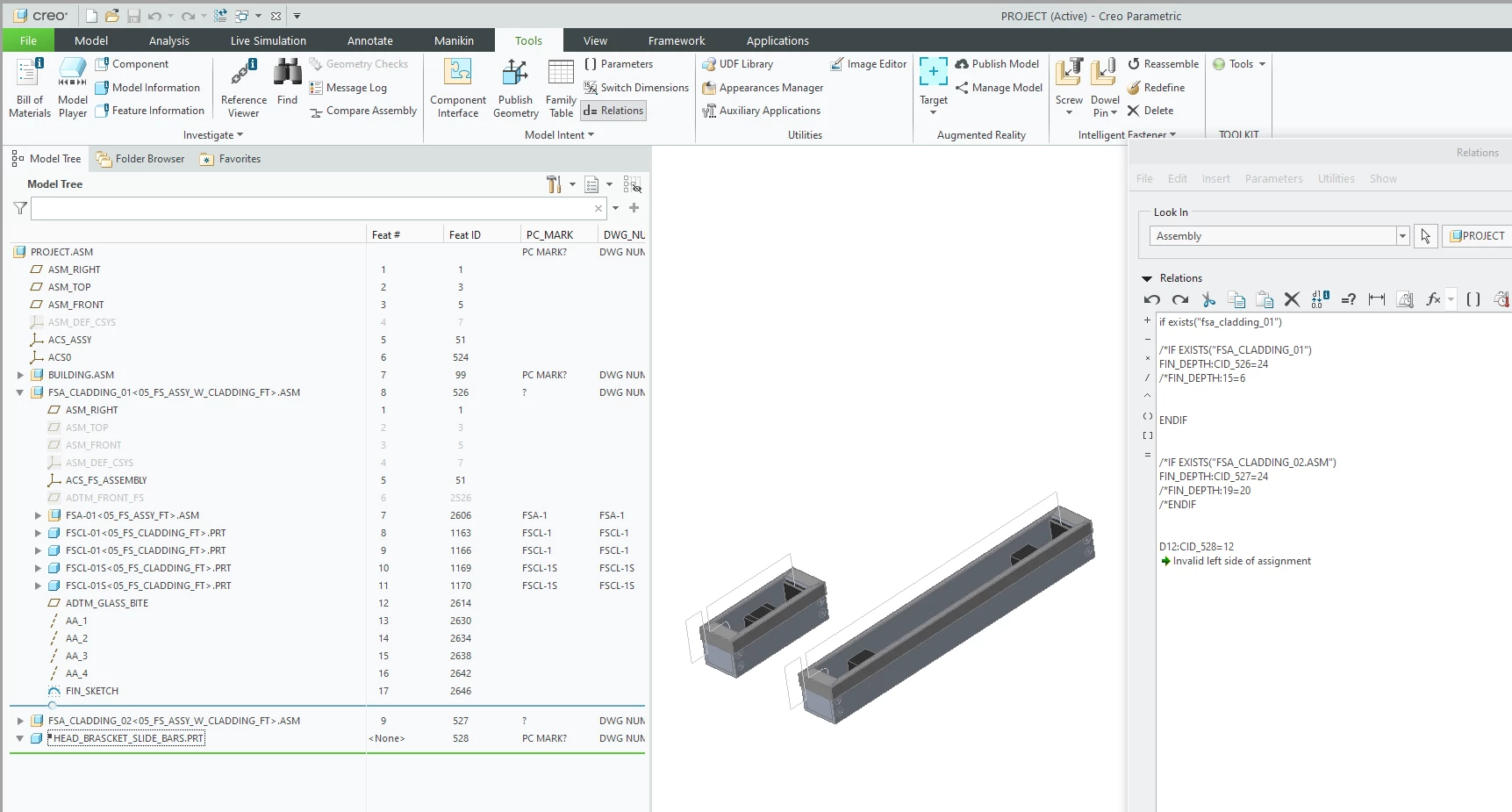Screen dimensions: 1512x812
Task: Open the Folder Browser tab
Action: click(x=140, y=159)
